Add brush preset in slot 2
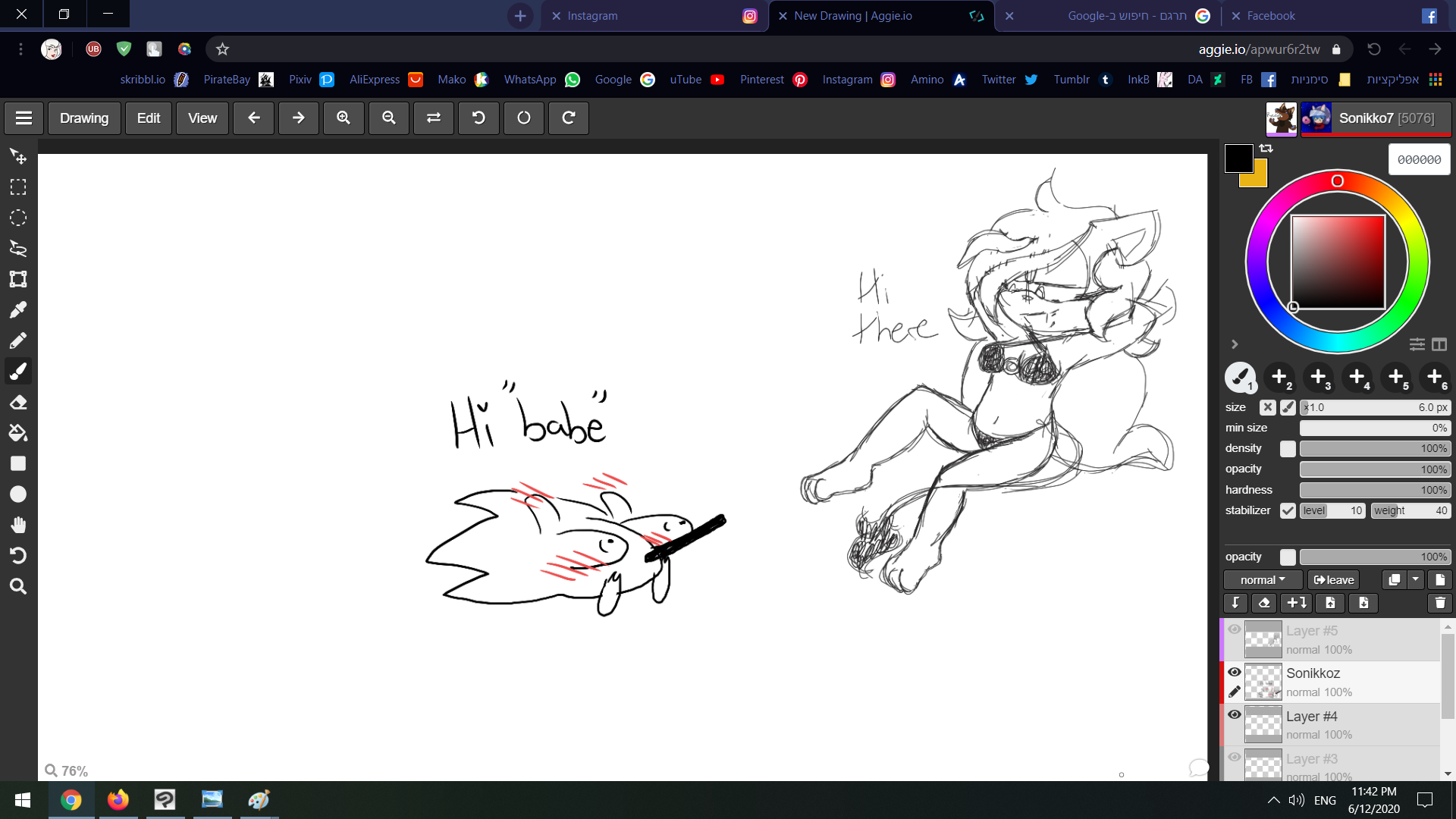This screenshot has height=819, width=1456. point(1279,377)
